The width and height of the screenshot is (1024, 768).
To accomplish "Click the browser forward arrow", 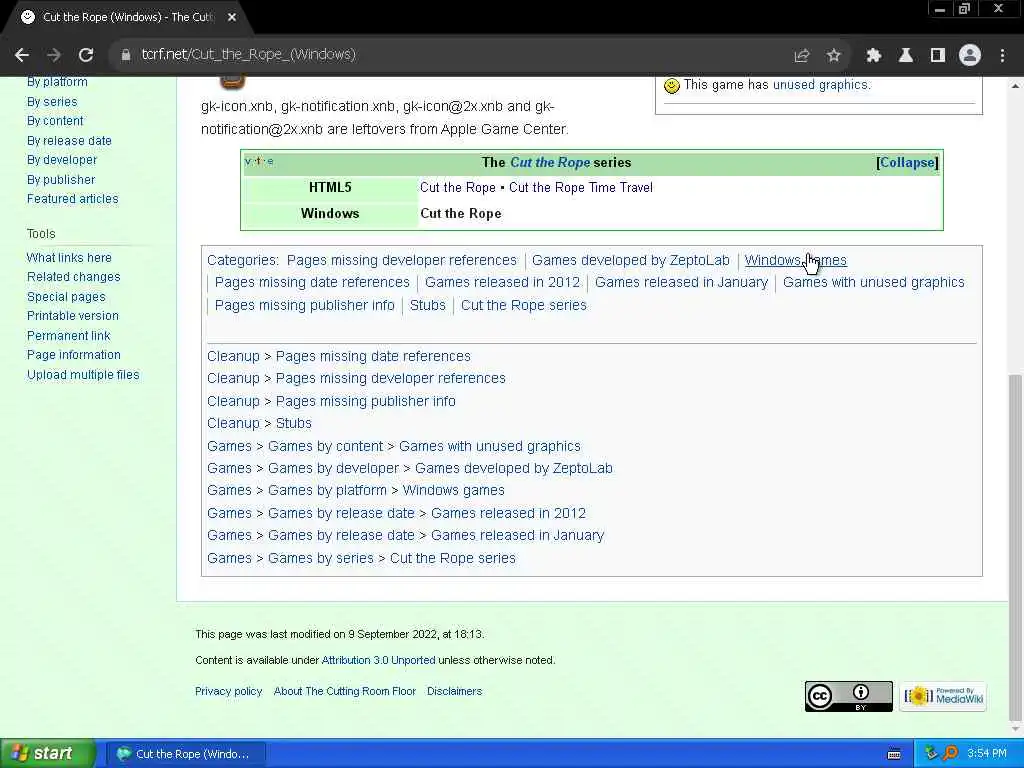I will pyautogui.click(x=54, y=55).
